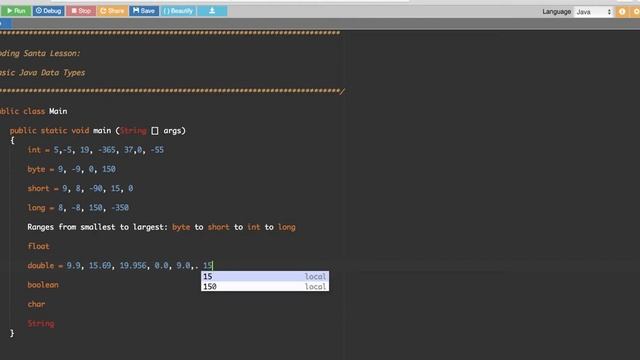The height and width of the screenshot is (360, 640).
Task: Start the Debug session
Action: click(48, 11)
